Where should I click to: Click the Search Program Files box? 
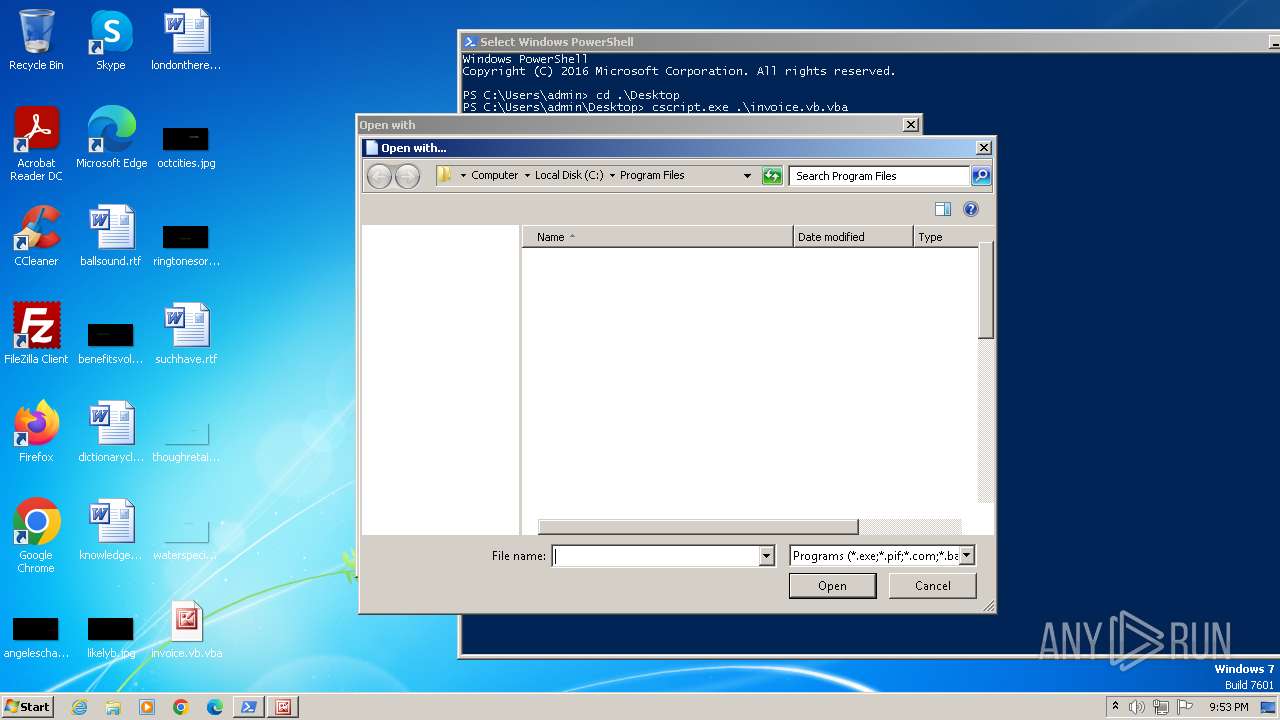point(880,176)
